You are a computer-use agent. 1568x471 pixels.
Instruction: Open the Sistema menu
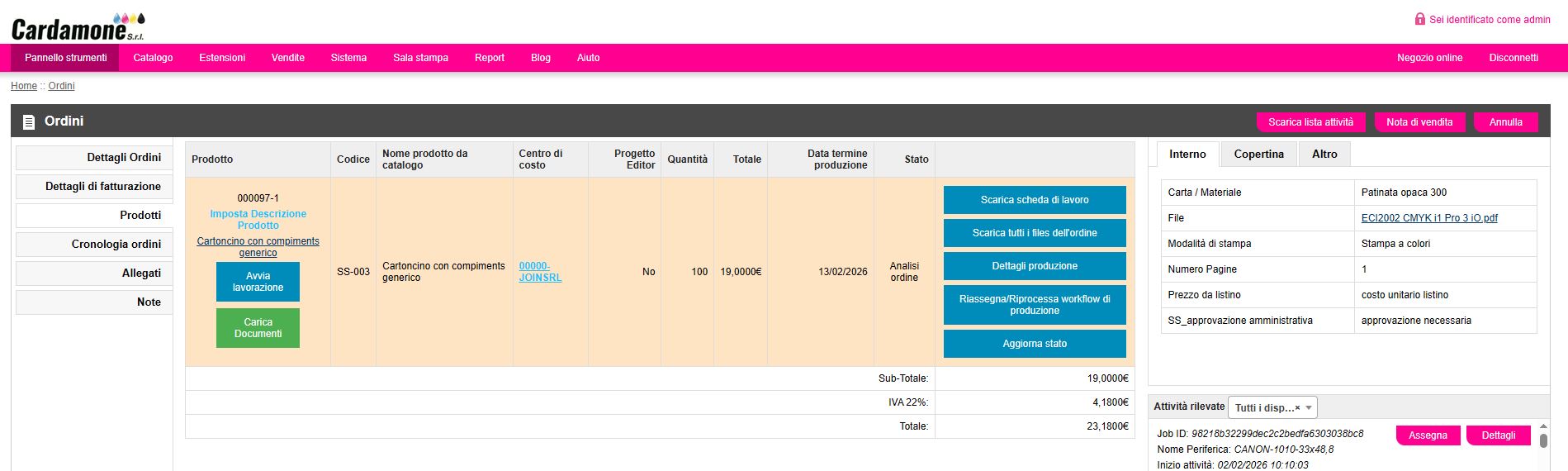pos(348,58)
